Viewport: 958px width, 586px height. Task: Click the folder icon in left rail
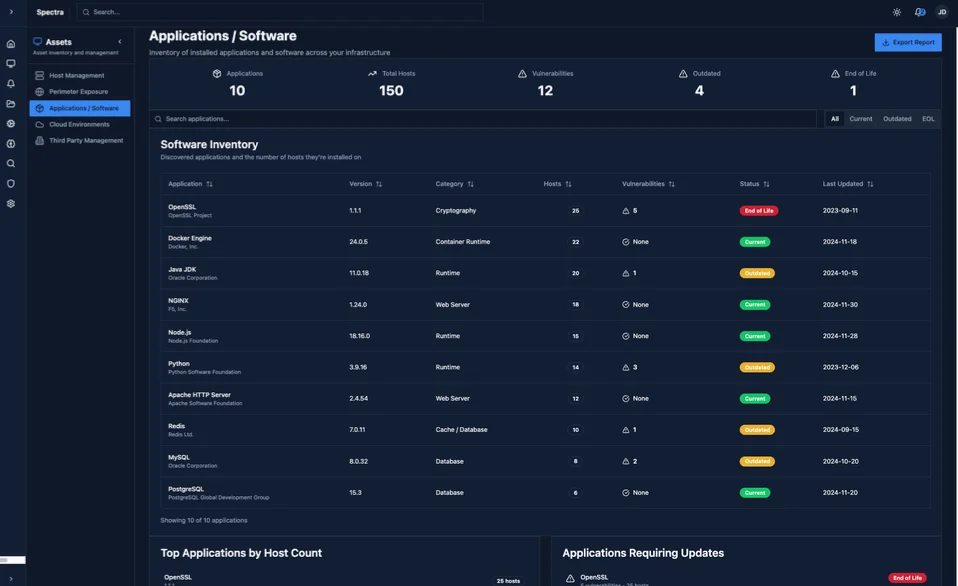tap(11, 104)
